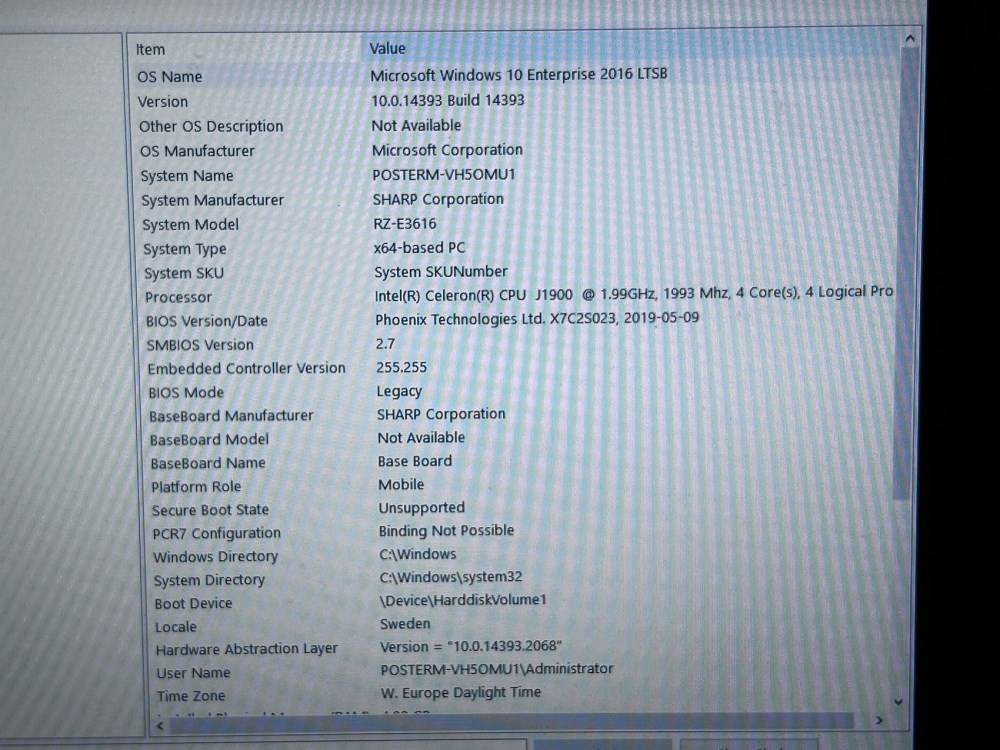Select the OS Name row label
Screen dimensions: 1000x750
(x=170, y=77)
